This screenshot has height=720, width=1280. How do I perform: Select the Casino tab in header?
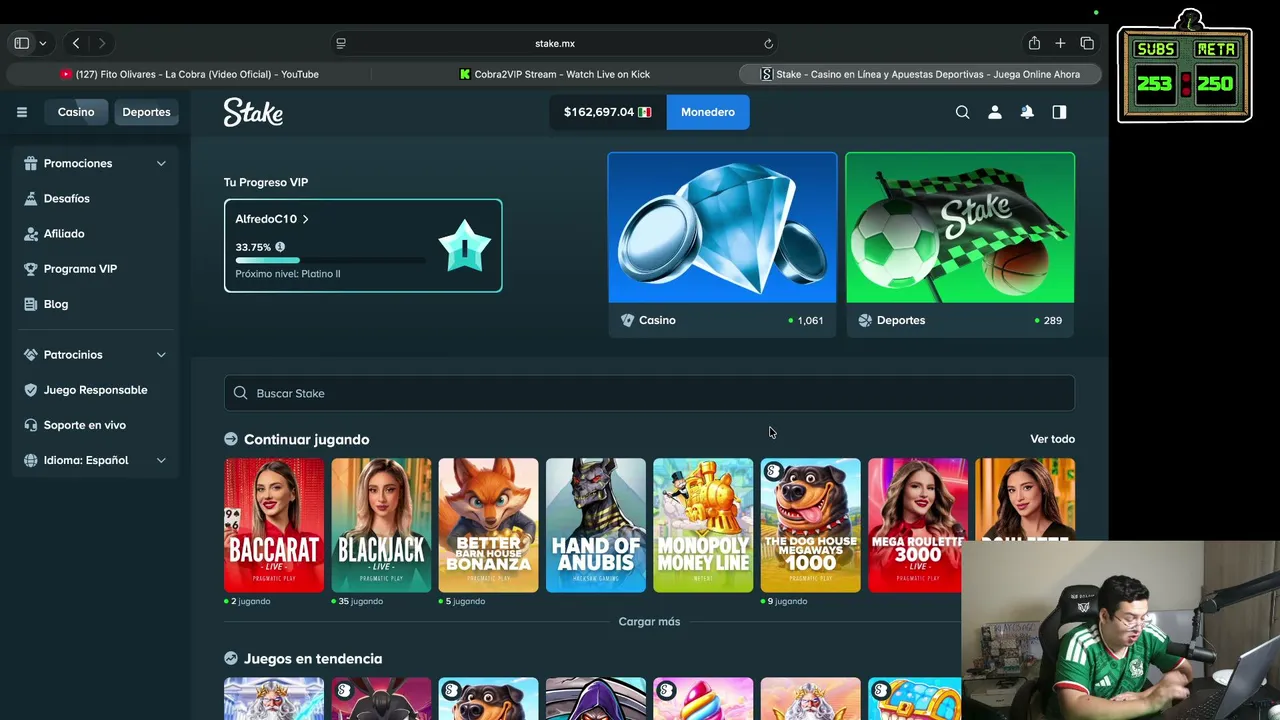(76, 112)
